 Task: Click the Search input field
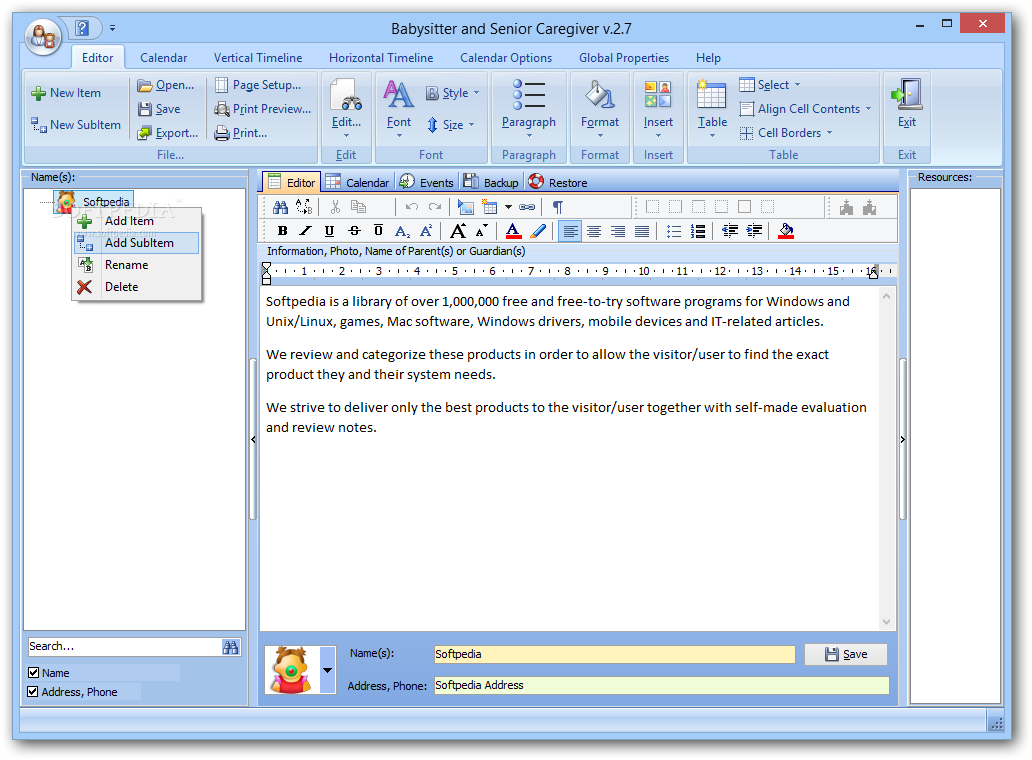[x=124, y=647]
